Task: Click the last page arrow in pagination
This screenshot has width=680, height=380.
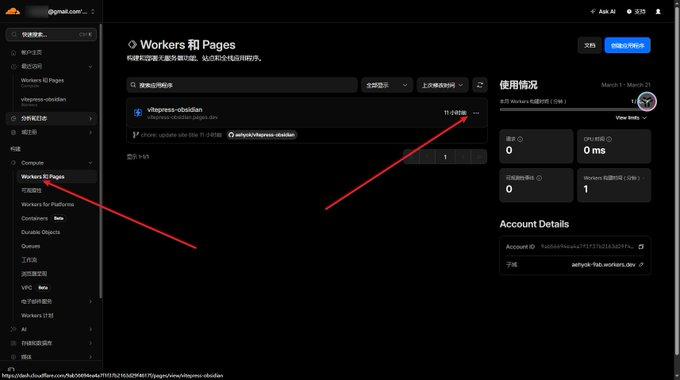Action: (x=479, y=157)
